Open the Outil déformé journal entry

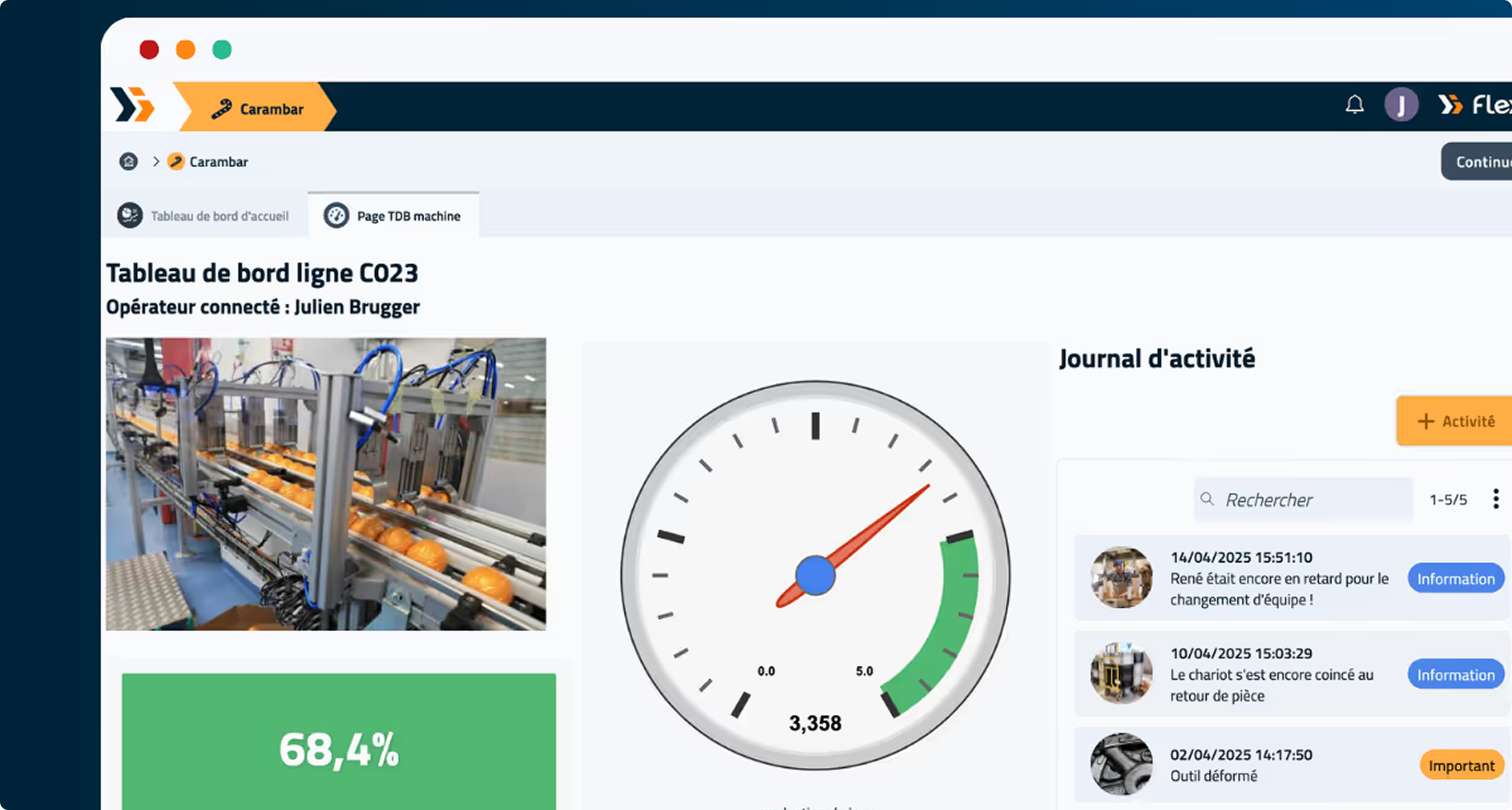(1292, 765)
